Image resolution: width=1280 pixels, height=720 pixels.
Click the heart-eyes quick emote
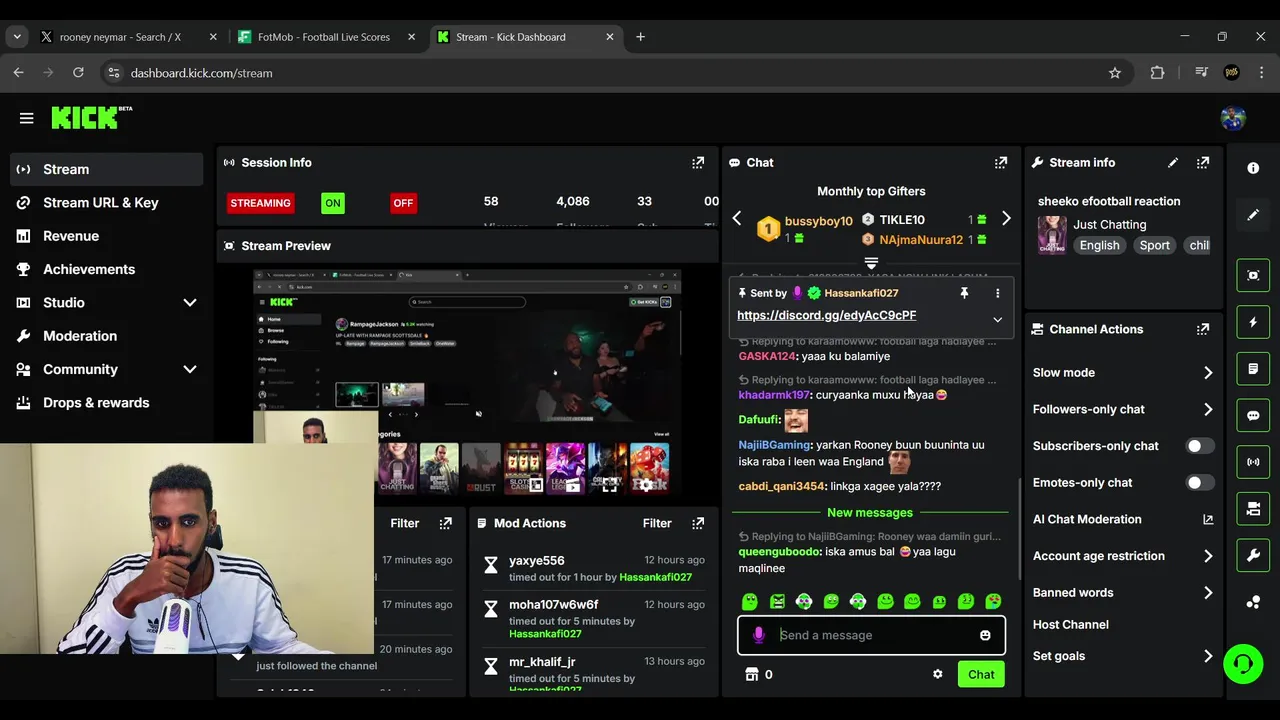pos(993,601)
